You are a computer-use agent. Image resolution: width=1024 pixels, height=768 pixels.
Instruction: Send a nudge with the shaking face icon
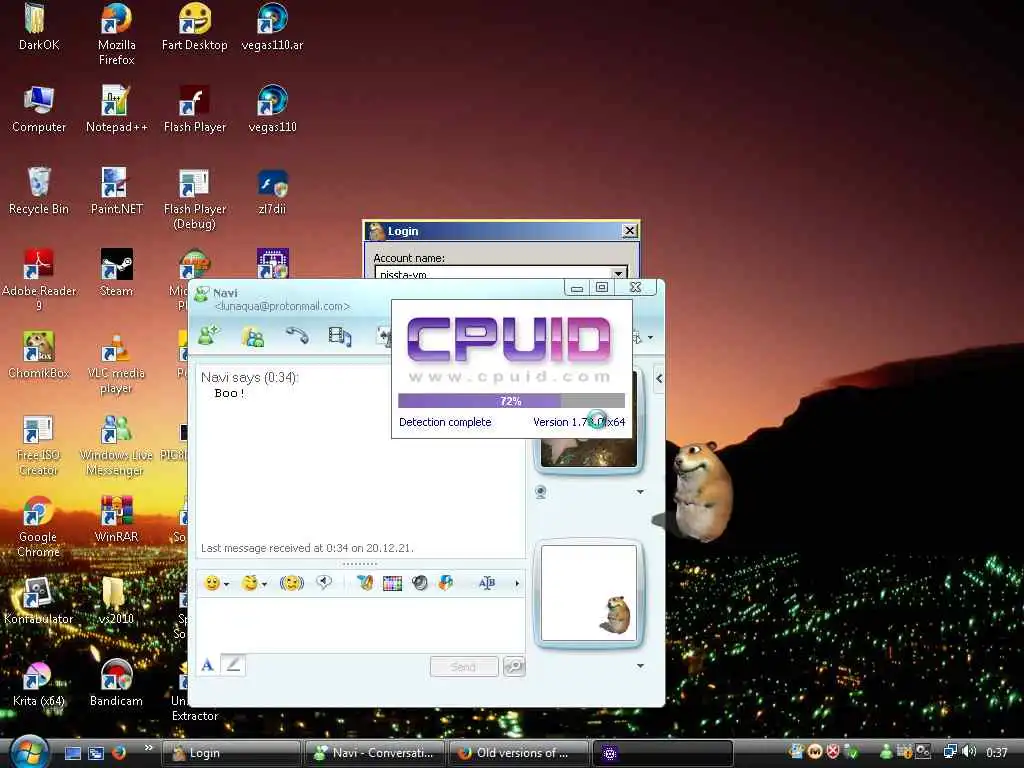291,583
